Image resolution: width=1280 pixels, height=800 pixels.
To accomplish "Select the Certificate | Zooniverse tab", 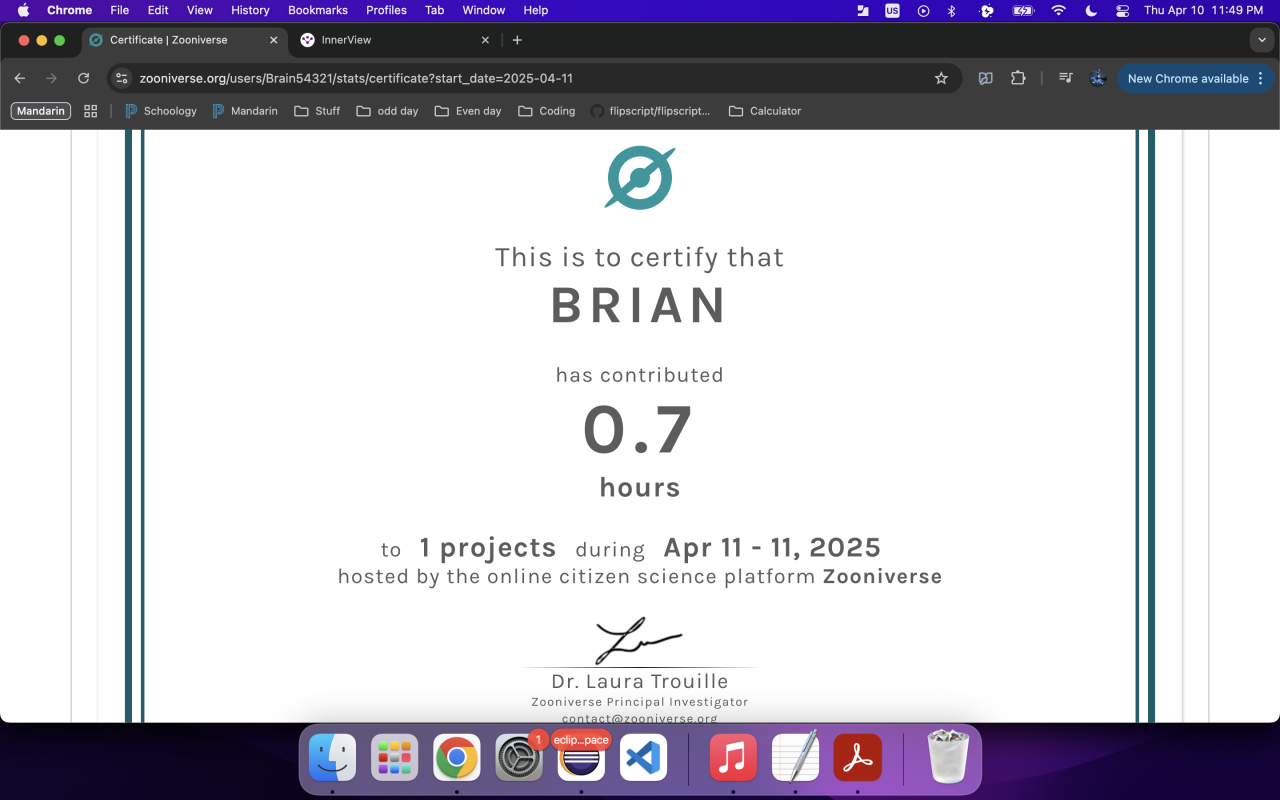I will pyautogui.click(x=183, y=40).
